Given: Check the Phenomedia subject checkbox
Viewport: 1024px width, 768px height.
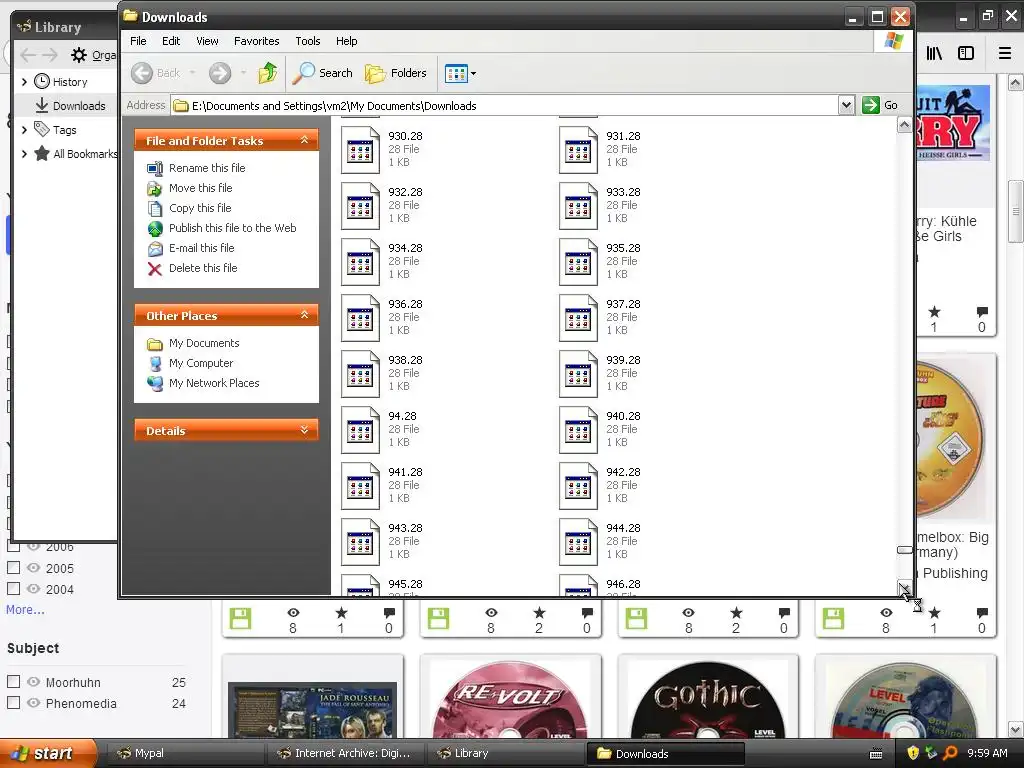Looking at the screenshot, I should point(13,703).
